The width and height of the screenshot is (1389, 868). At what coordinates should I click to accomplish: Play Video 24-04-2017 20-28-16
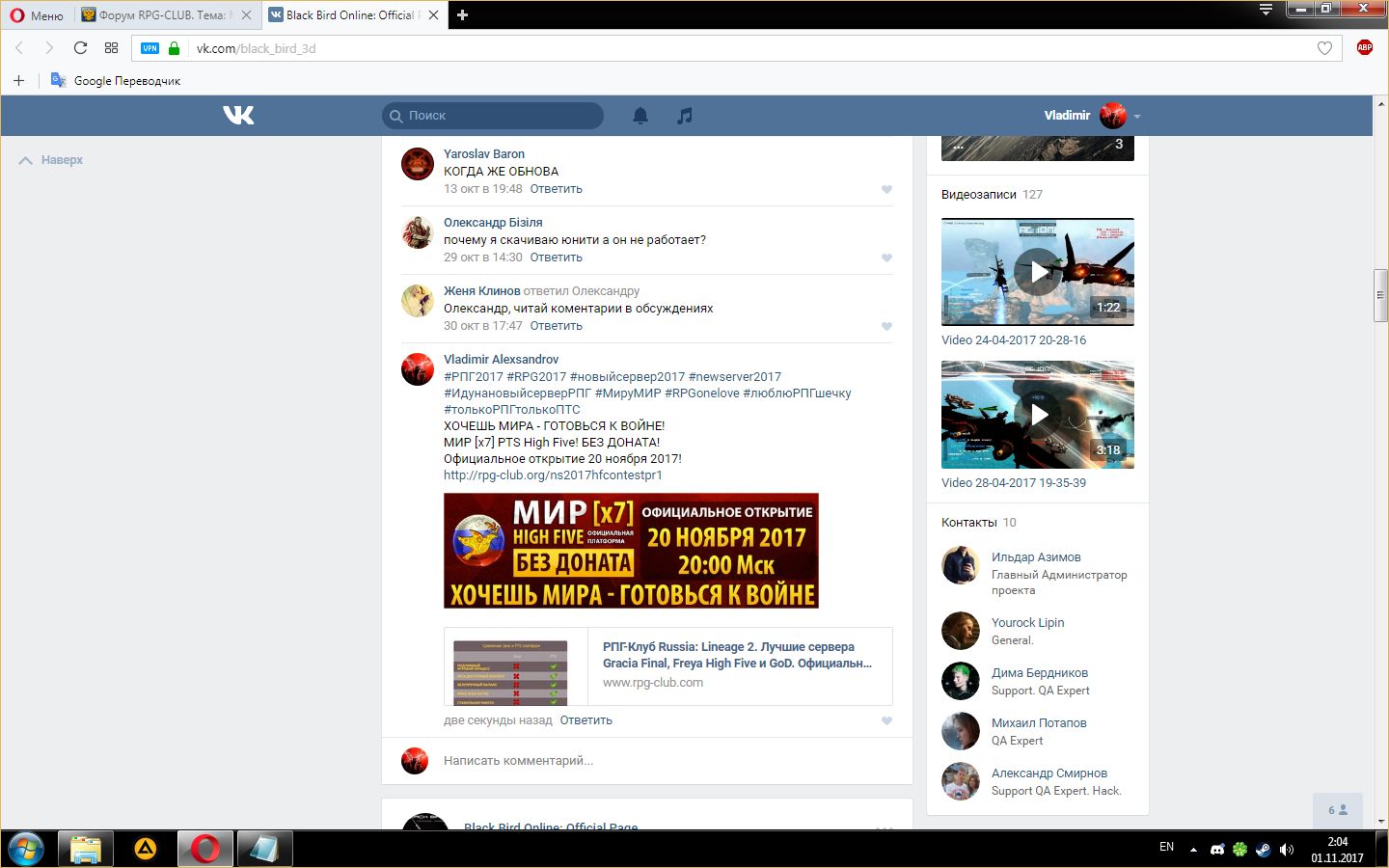[x=1037, y=272]
